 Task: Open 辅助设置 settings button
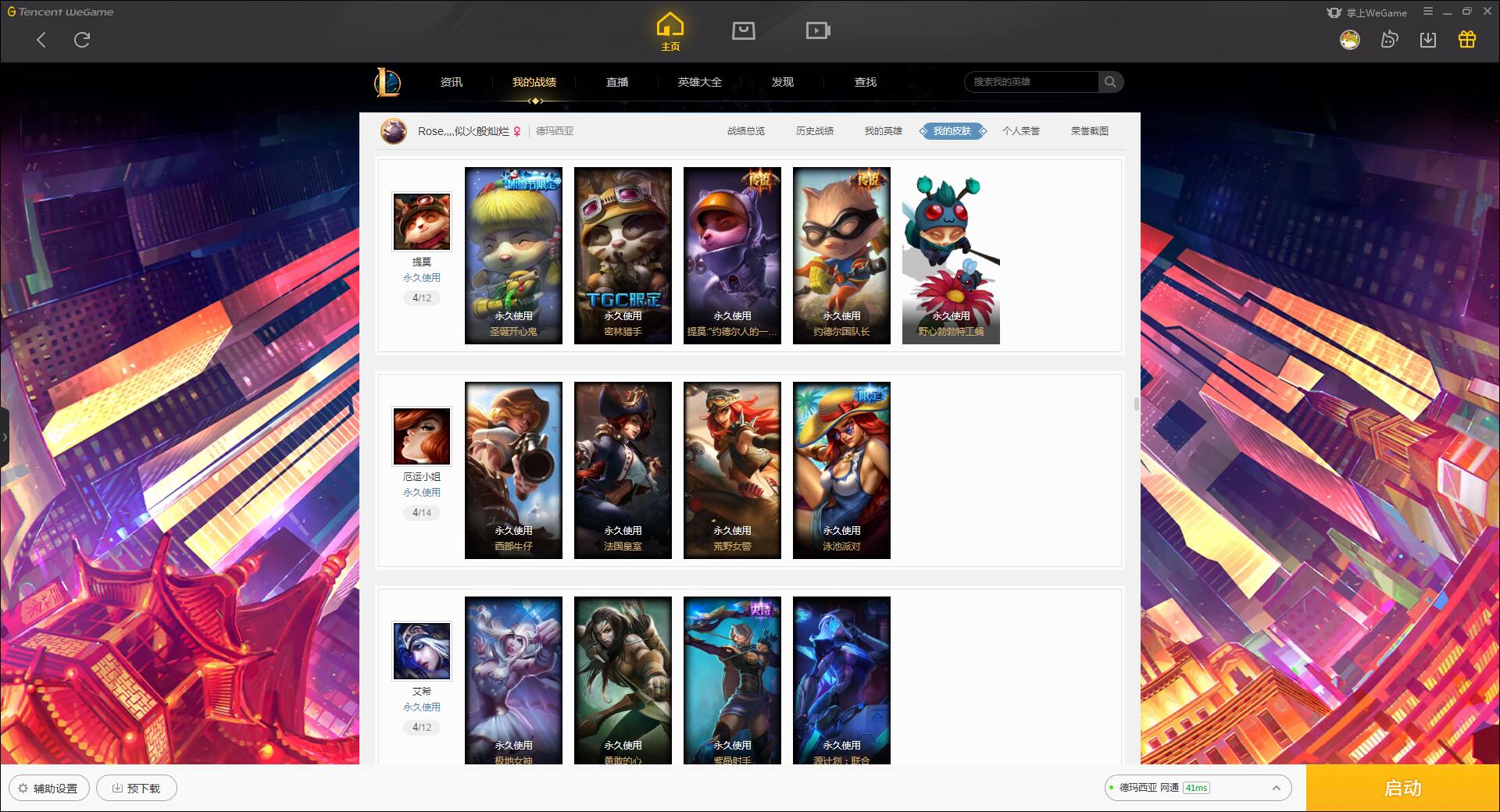[x=48, y=789]
